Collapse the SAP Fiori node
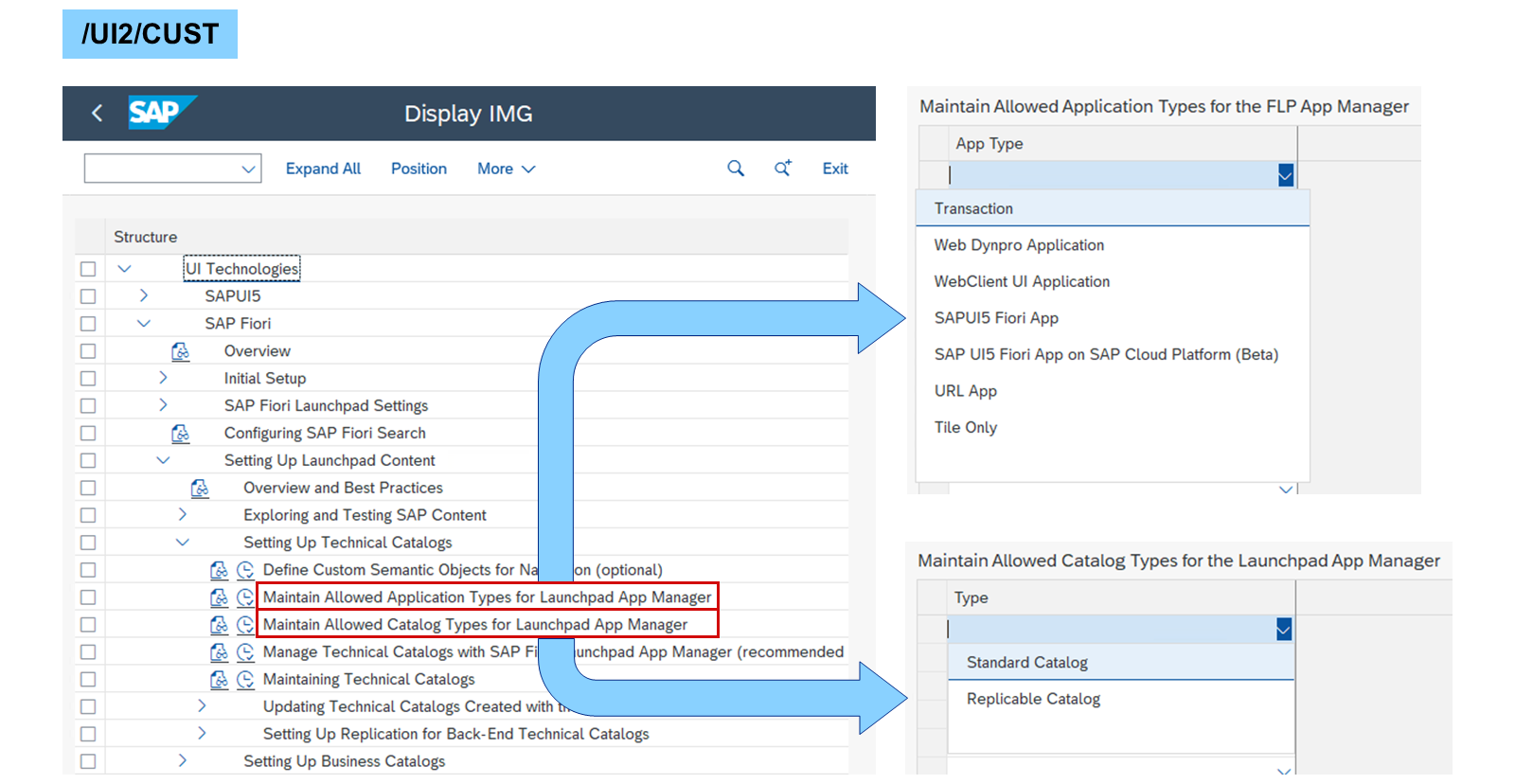The image size is (1515, 784). tap(144, 324)
